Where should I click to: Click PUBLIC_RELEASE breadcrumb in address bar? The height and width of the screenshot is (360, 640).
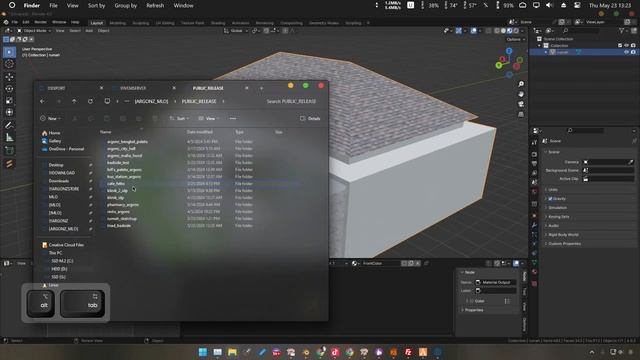coord(199,101)
